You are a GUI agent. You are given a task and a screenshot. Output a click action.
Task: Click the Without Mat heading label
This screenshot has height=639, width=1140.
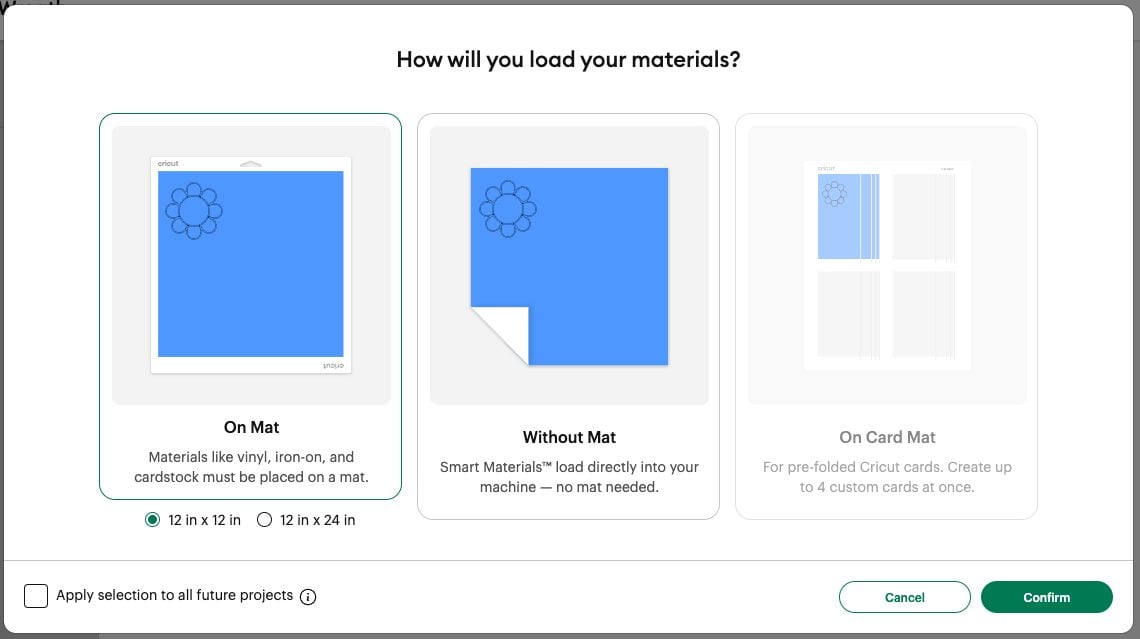pyautogui.click(x=568, y=437)
